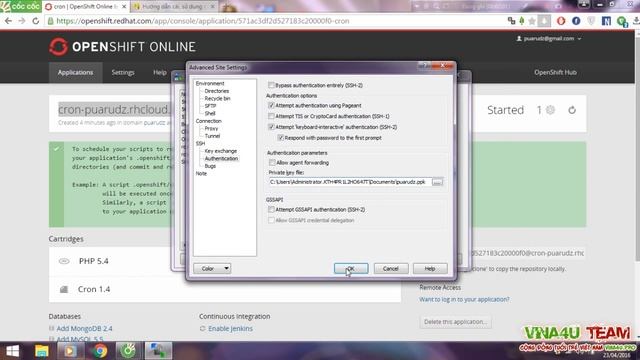
Task: Open the Windows Start button
Action: 12,351
